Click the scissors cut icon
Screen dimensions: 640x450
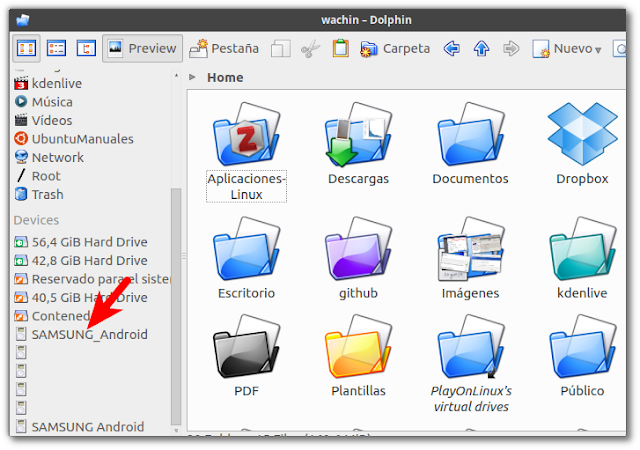click(x=310, y=49)
